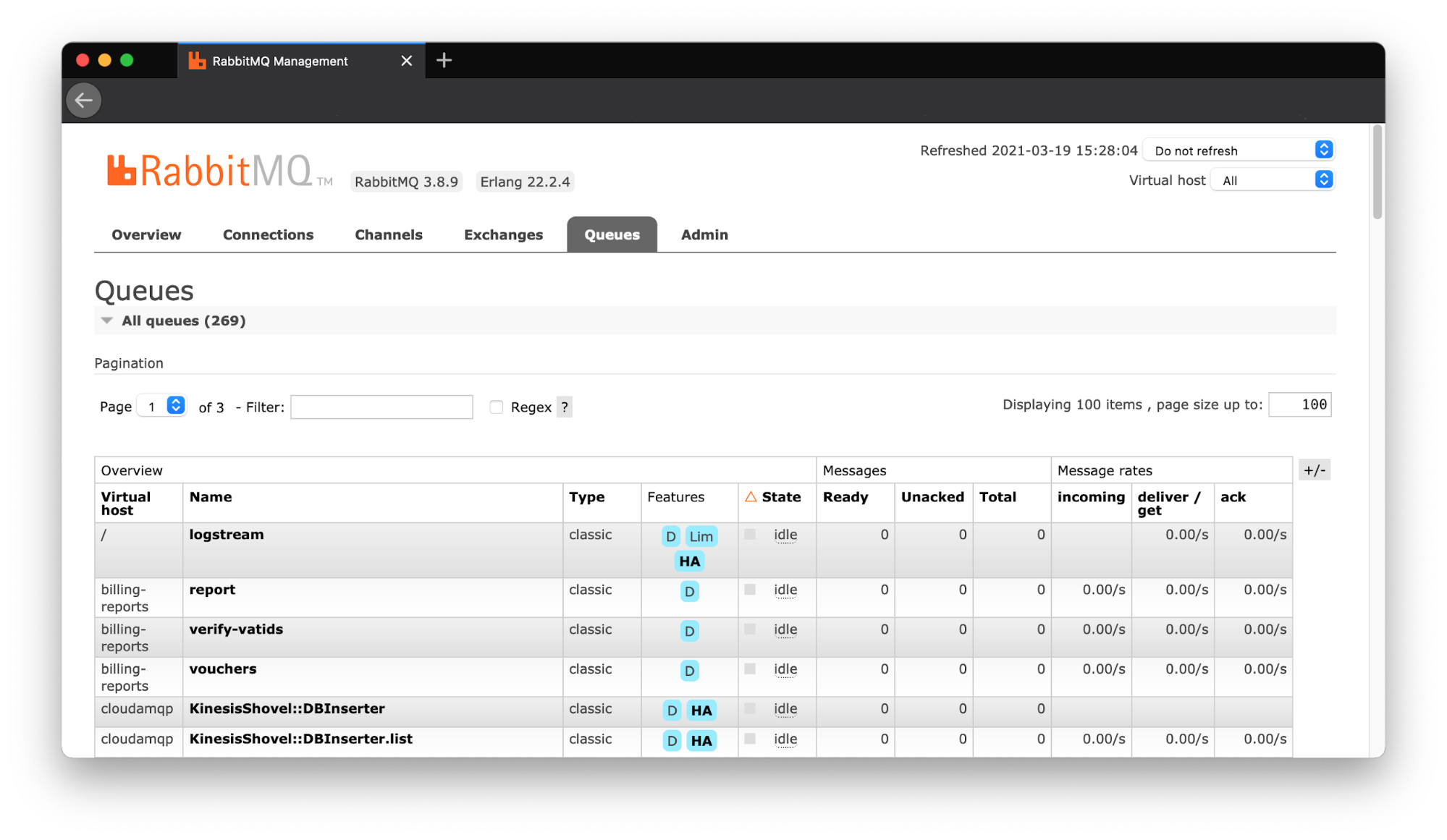Click the HA badge on KinesisShovel::DBInserter.list row
Viewport: 1447px width, 840px height.
coord(701,740)
